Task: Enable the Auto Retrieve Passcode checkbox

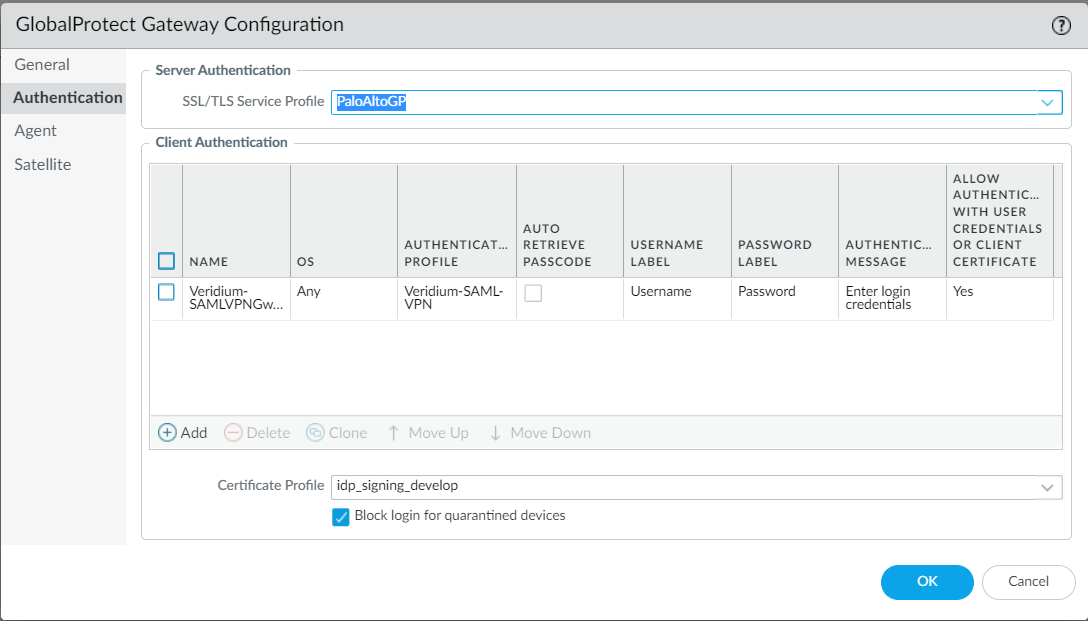Action: tap(534, 293)
